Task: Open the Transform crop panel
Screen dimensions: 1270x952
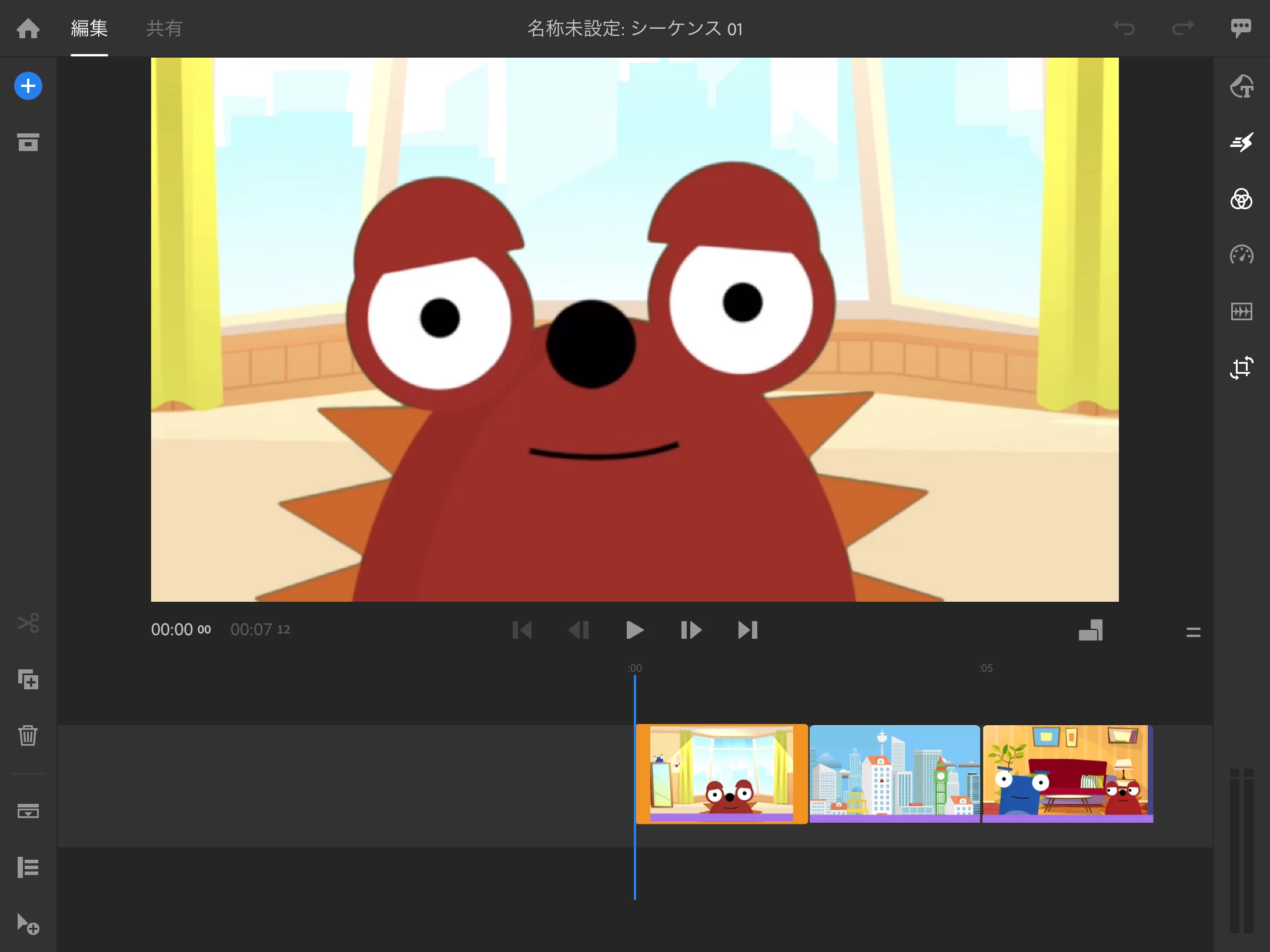Action: (1241, 368)
